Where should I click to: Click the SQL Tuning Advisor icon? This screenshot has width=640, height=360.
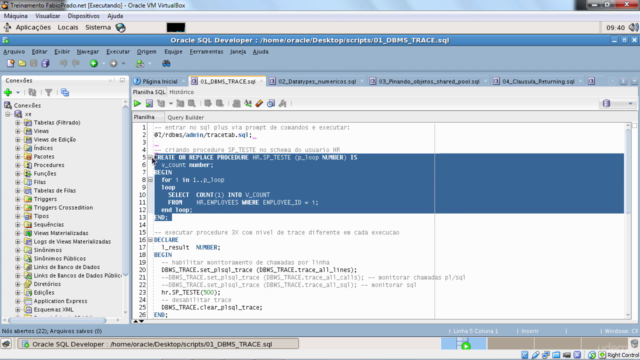191,103
